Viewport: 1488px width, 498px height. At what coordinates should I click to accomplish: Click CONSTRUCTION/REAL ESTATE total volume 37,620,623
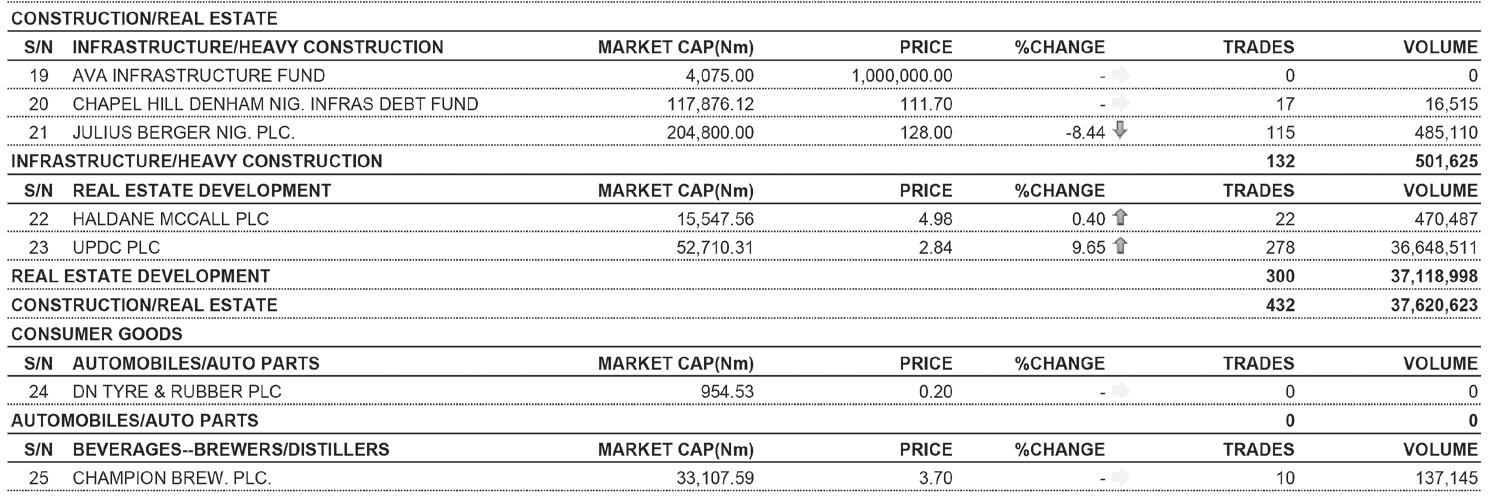(1433, 304)
